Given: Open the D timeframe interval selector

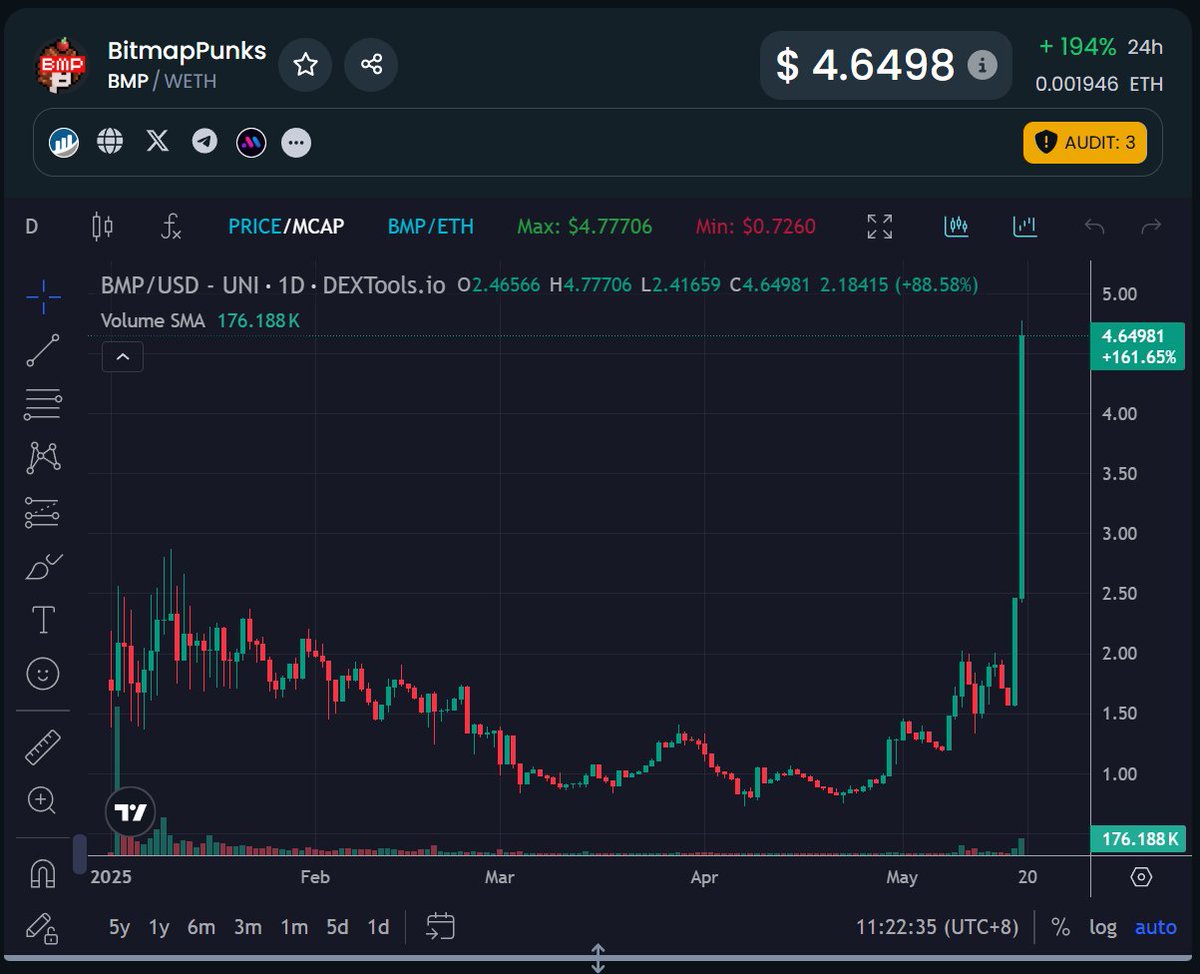Looking at the screenshot, I should [x=31, y=227].
